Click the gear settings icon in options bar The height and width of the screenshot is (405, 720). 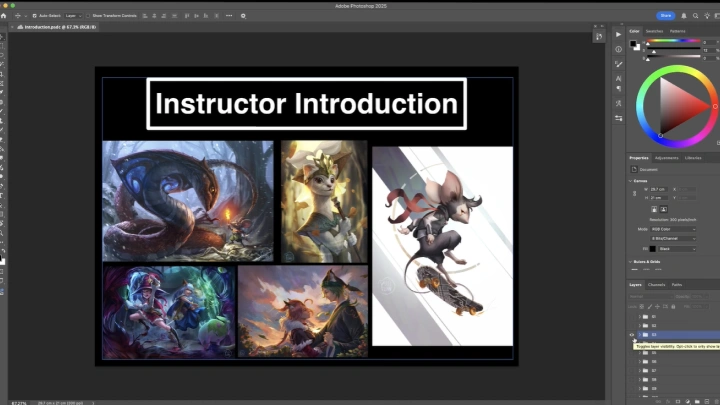click(243, 16)
